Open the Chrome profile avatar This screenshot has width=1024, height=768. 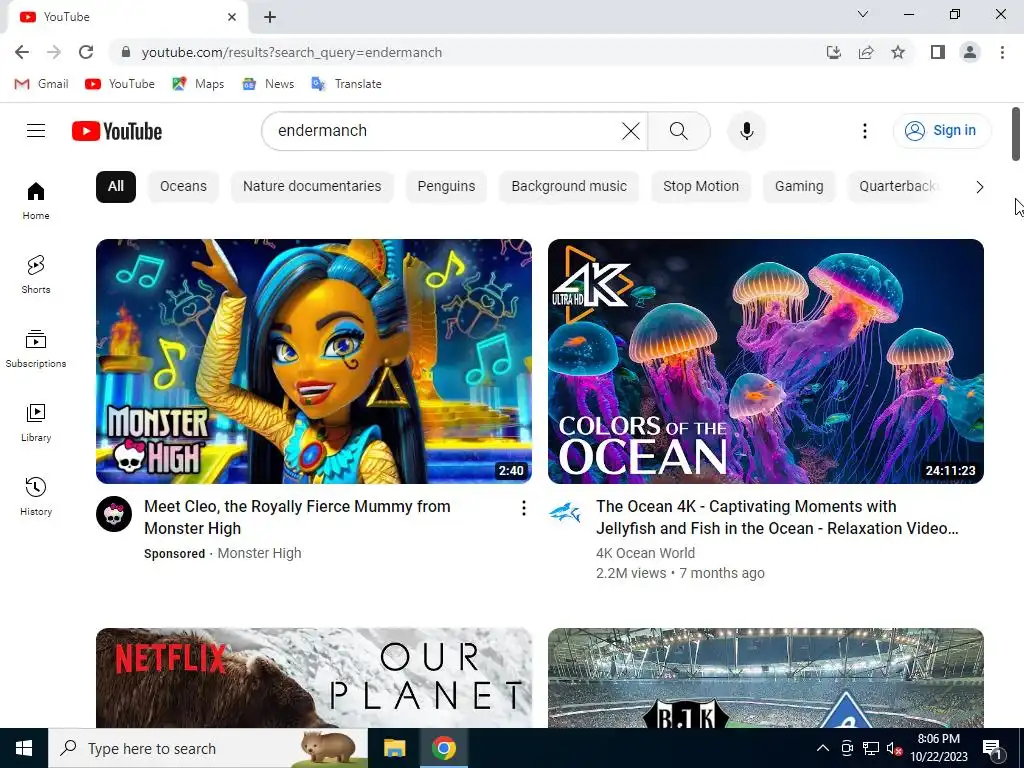coord(970,52)
